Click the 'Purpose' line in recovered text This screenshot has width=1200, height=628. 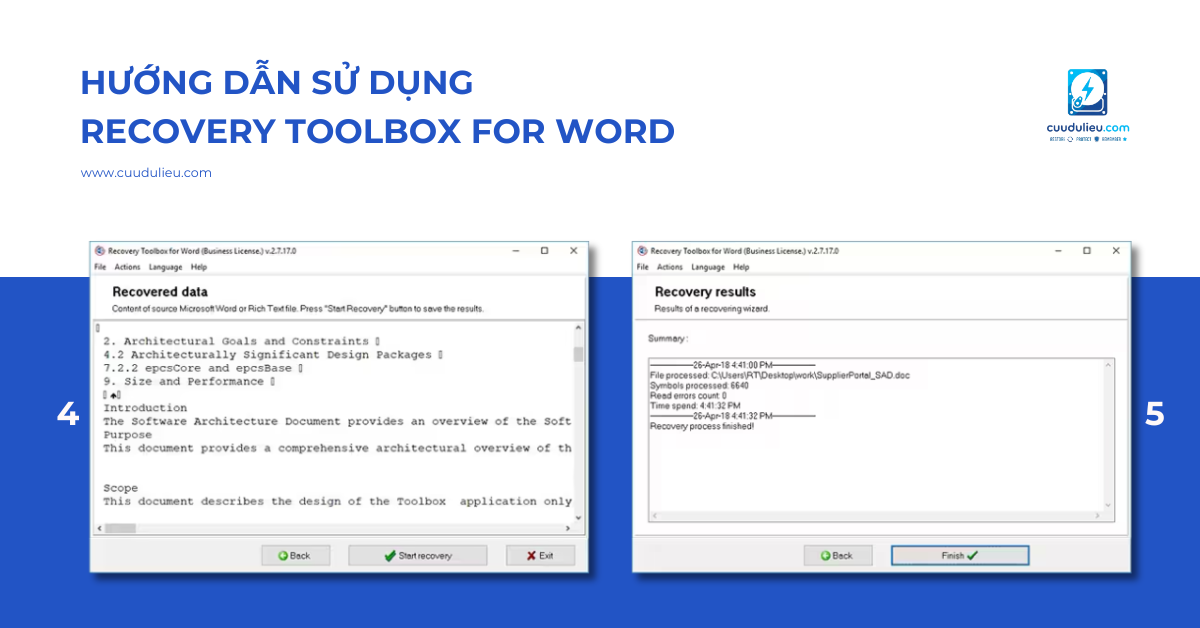(128, 435)
